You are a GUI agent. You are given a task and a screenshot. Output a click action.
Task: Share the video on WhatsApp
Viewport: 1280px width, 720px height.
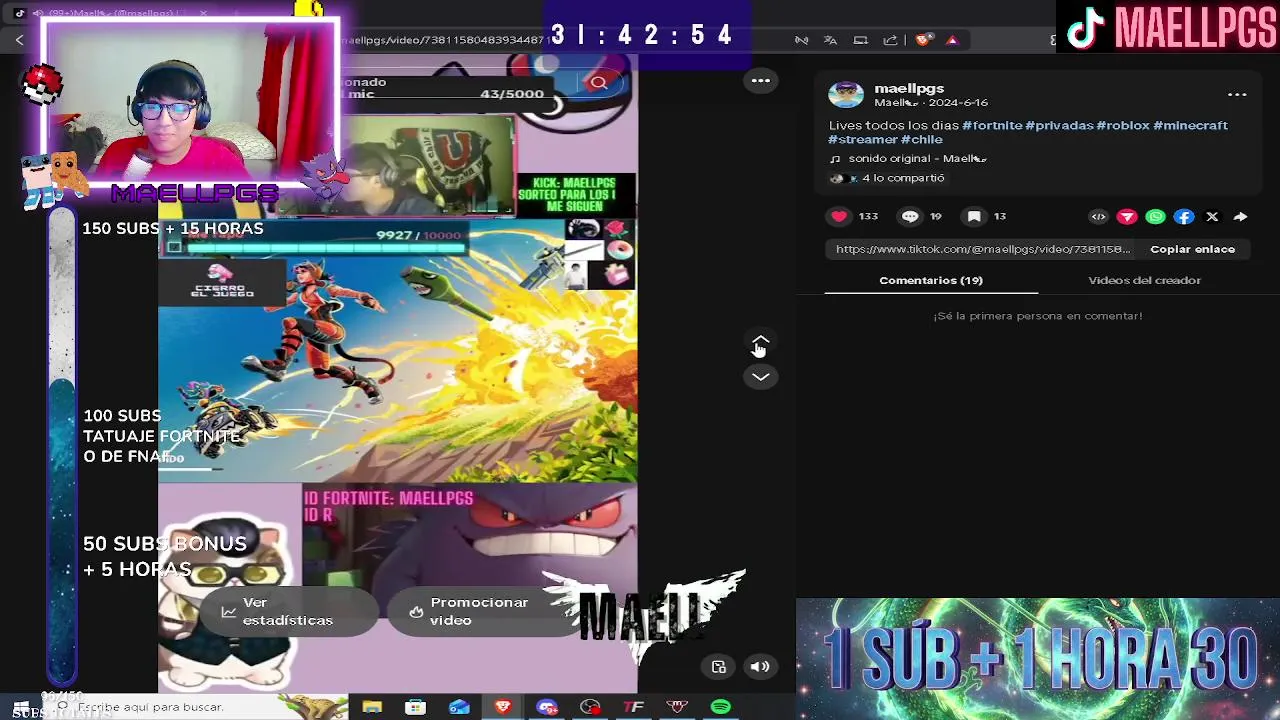pos(1155,217)
